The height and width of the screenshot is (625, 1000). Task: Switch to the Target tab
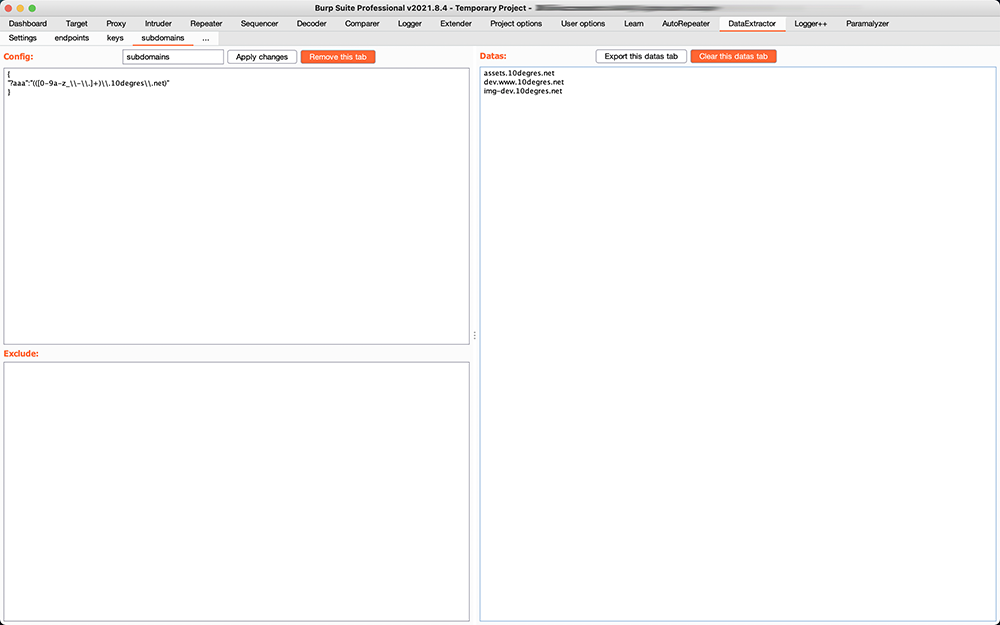coord(77,24)
